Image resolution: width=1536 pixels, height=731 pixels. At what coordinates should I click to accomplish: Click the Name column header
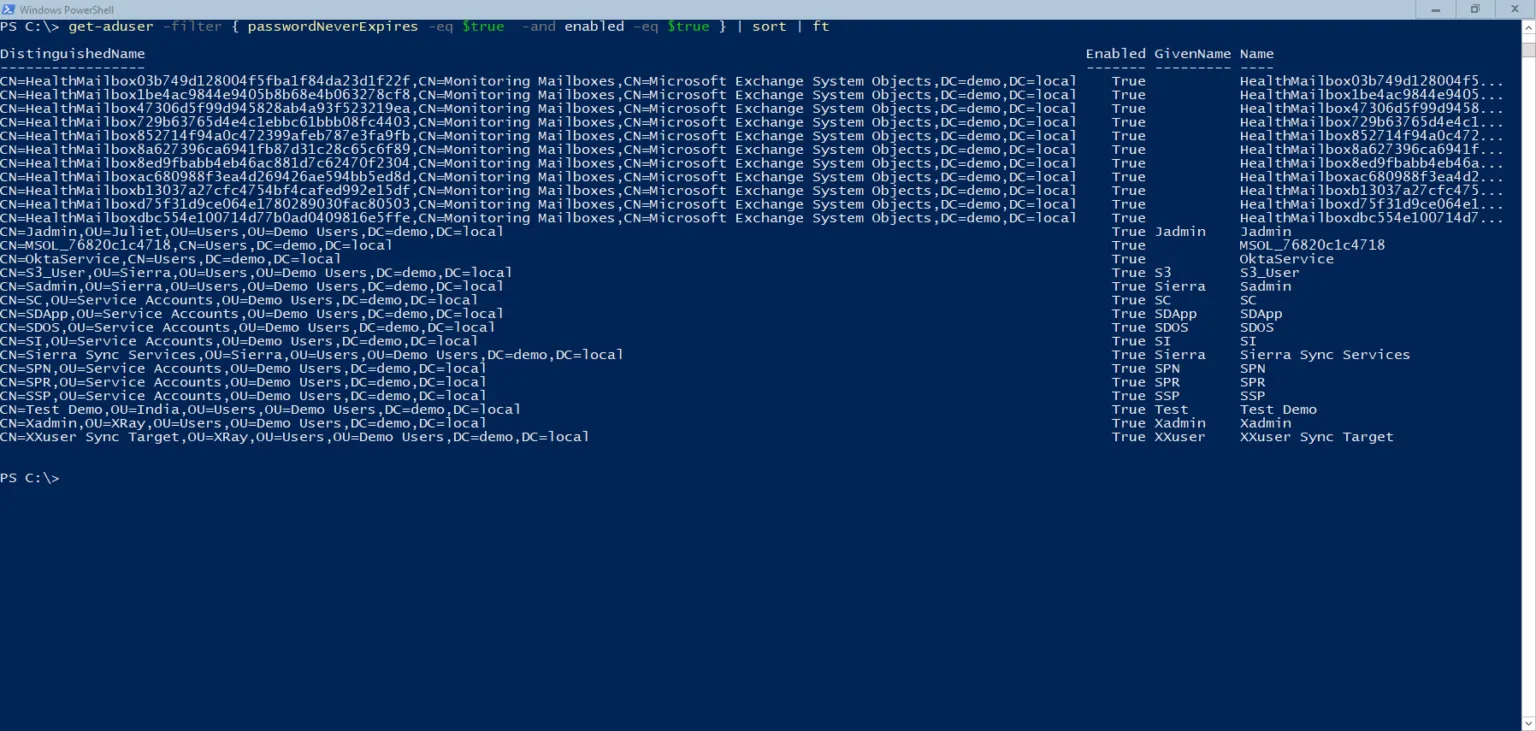pyautogui.click(x=1256, y=53)
